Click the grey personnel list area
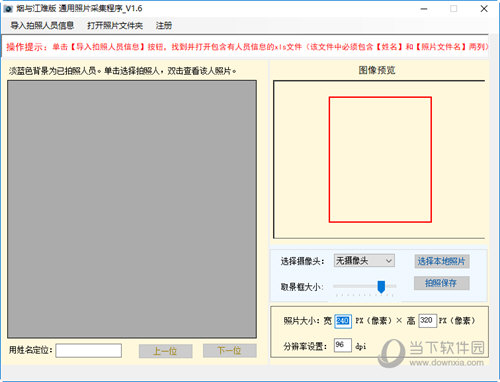The image size is (500, 382). pyautogui.click(x=132, y=209)
